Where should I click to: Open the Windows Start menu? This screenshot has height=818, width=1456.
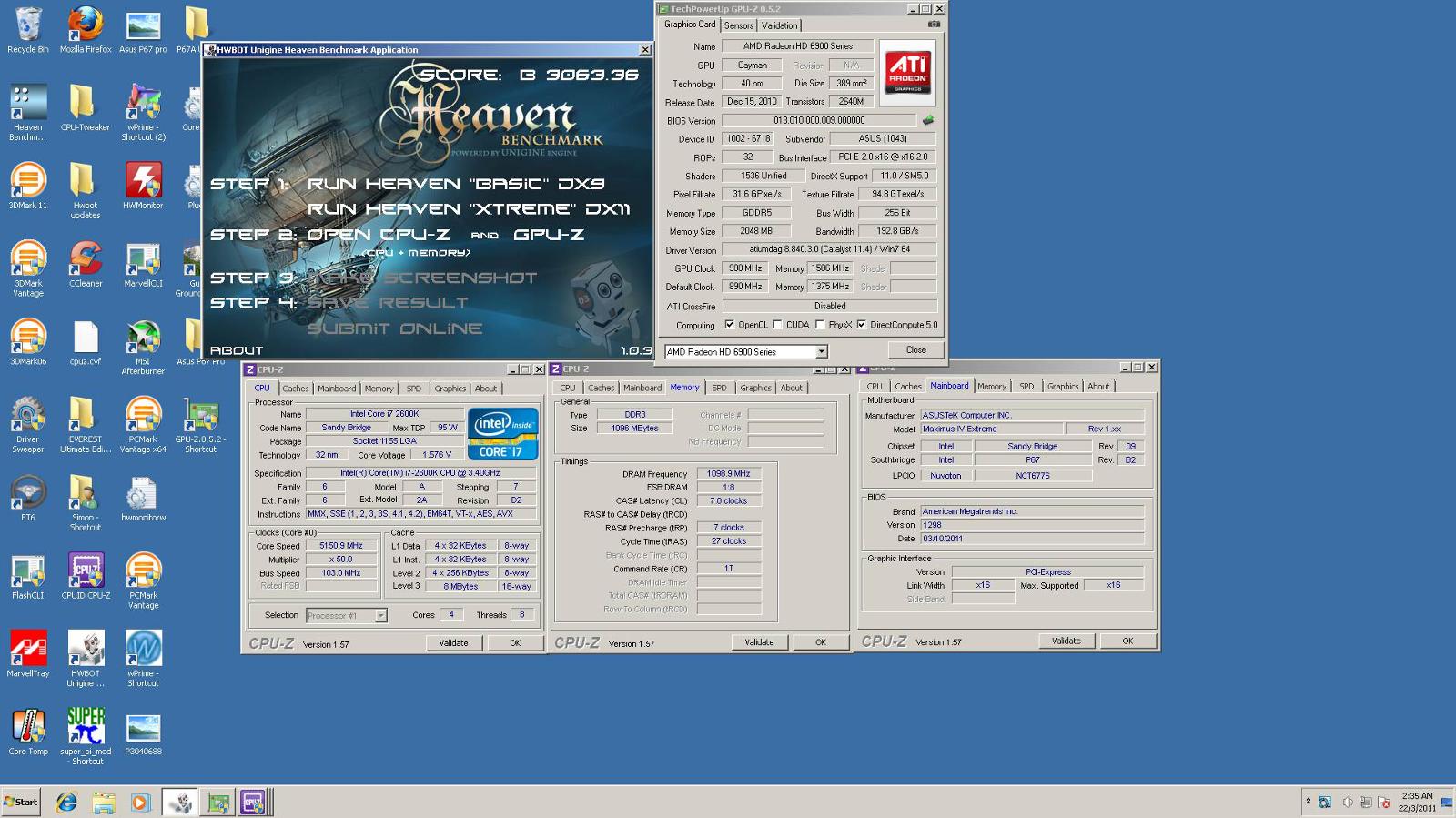[x=21, y=802]
